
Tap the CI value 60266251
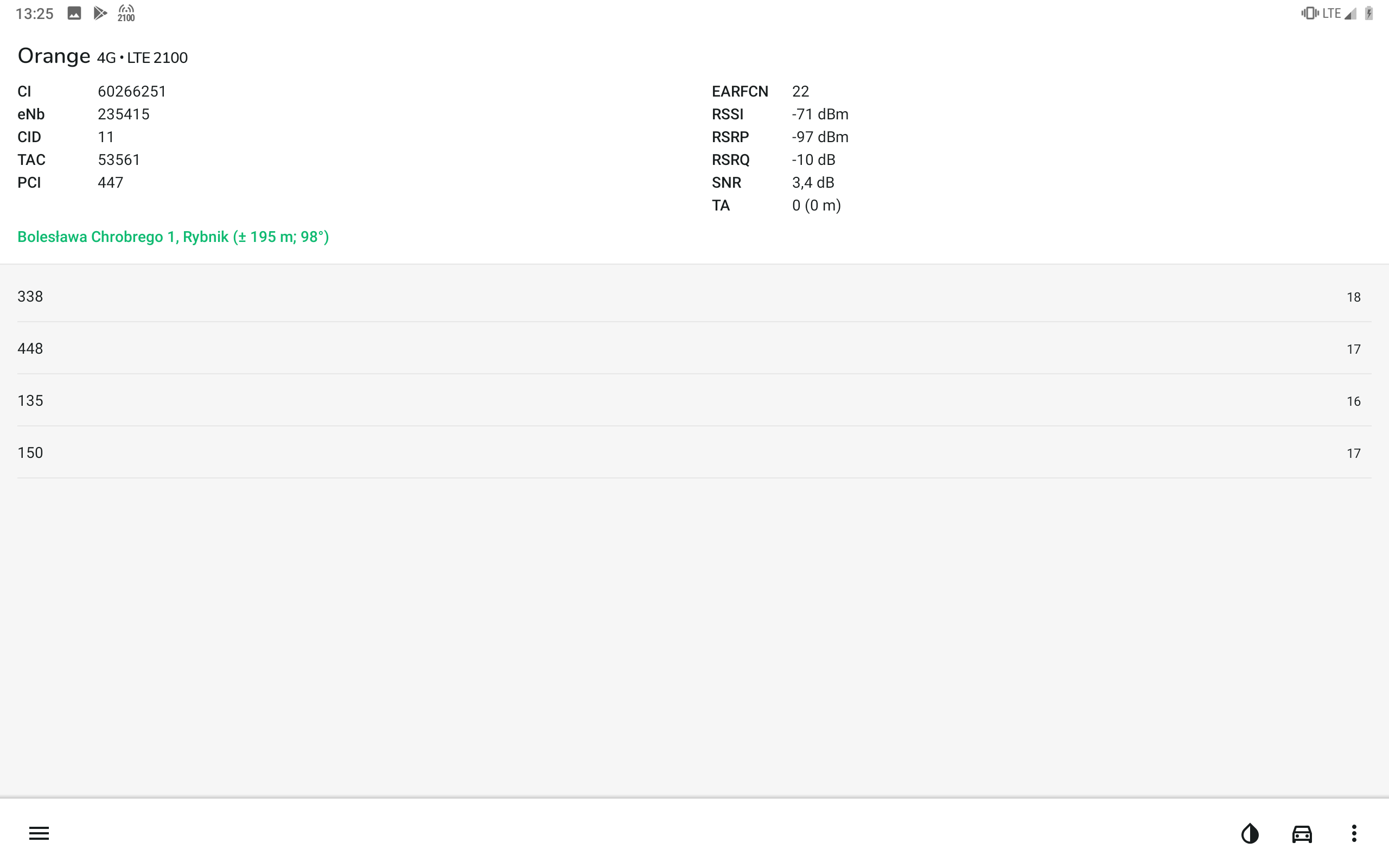click(132, 91)
